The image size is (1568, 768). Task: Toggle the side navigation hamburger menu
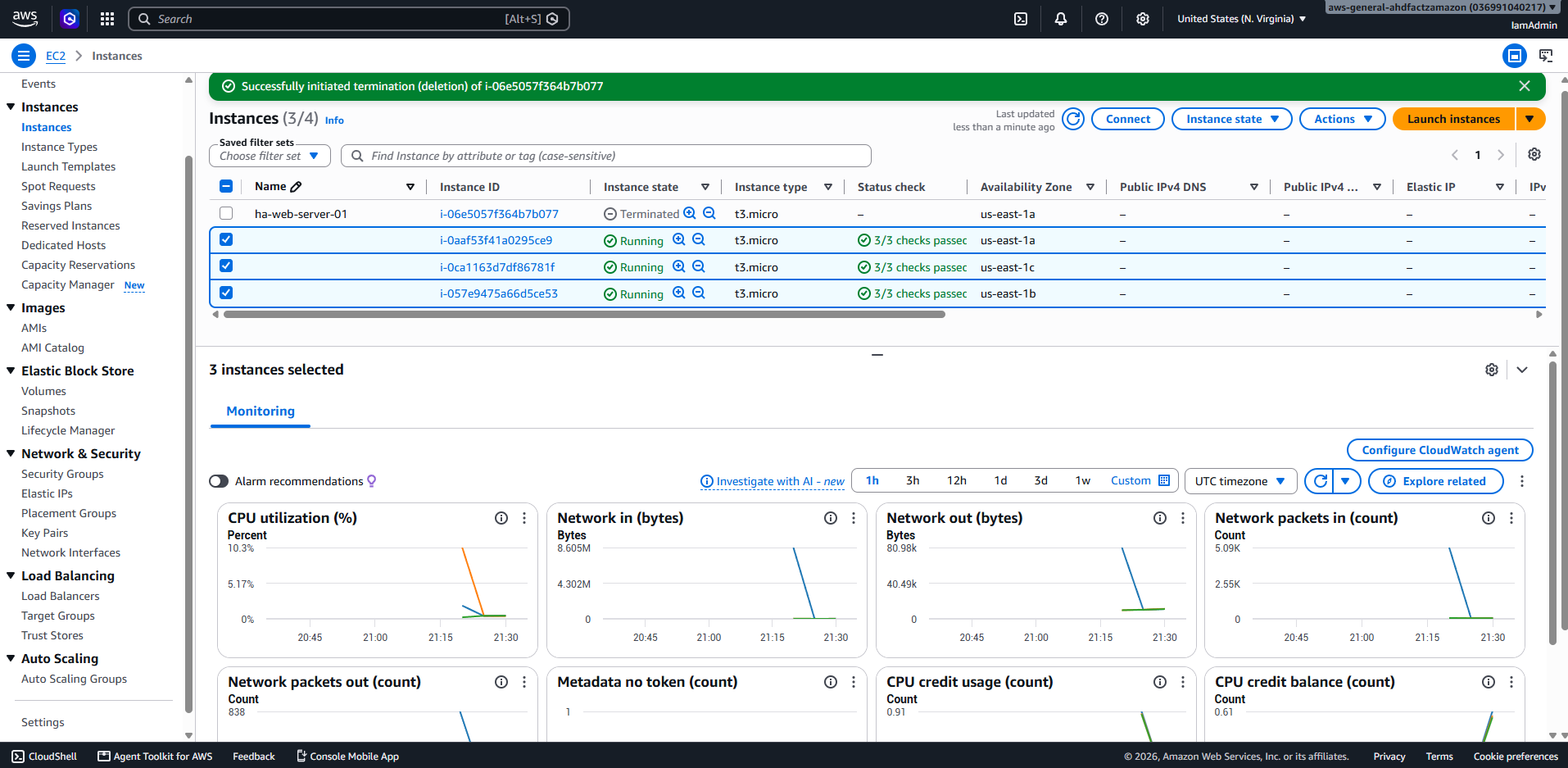pos(24,56)
